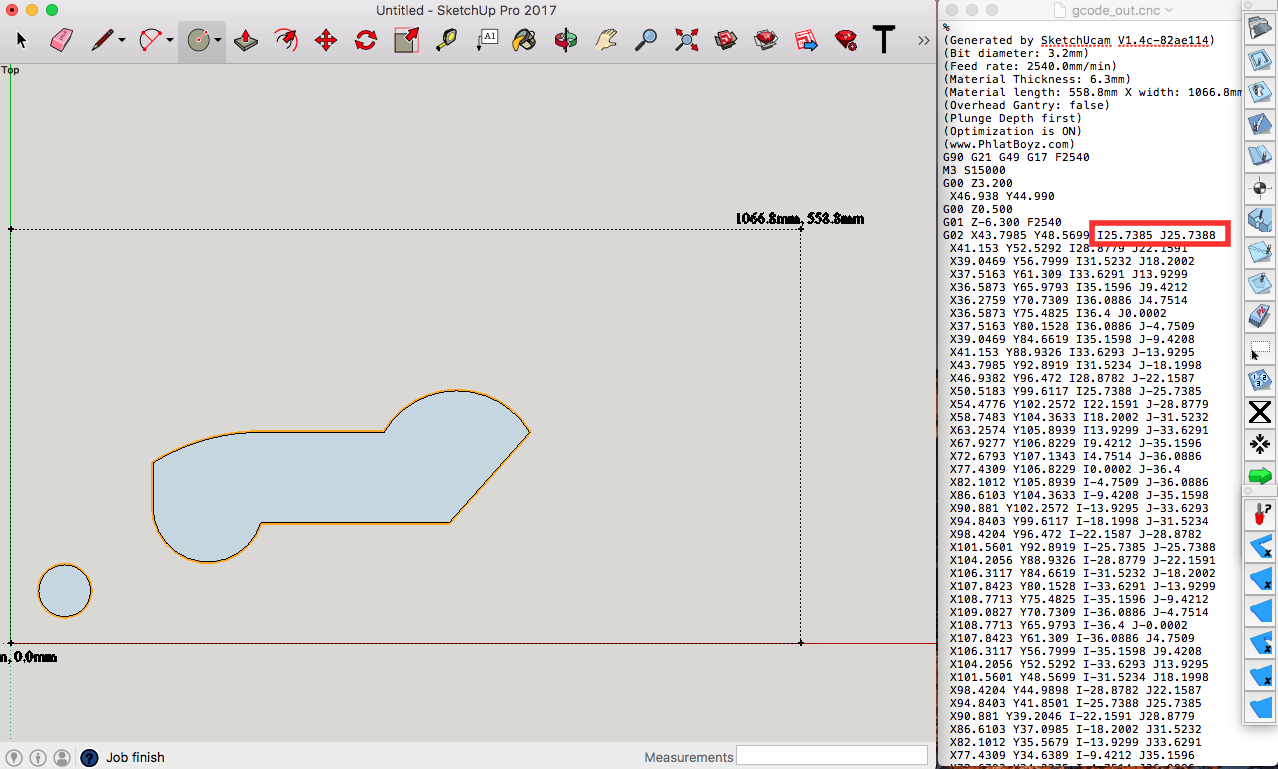The width and height of the screenshot is (1278, 769).
Task: Open the Arc tool dropdown arrow
Action: [x=170, y=41]
